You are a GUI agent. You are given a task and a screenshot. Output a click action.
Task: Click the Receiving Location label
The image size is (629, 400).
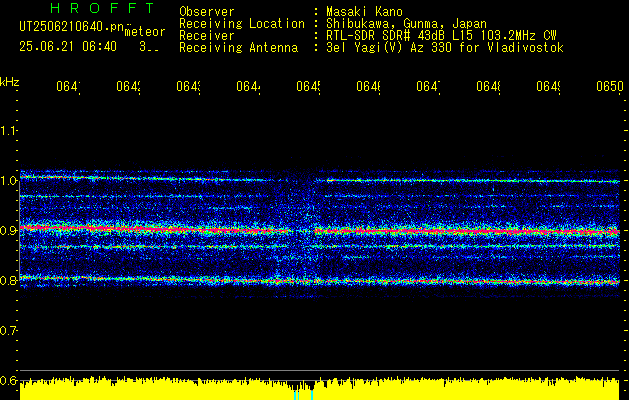tap(242, 24)
